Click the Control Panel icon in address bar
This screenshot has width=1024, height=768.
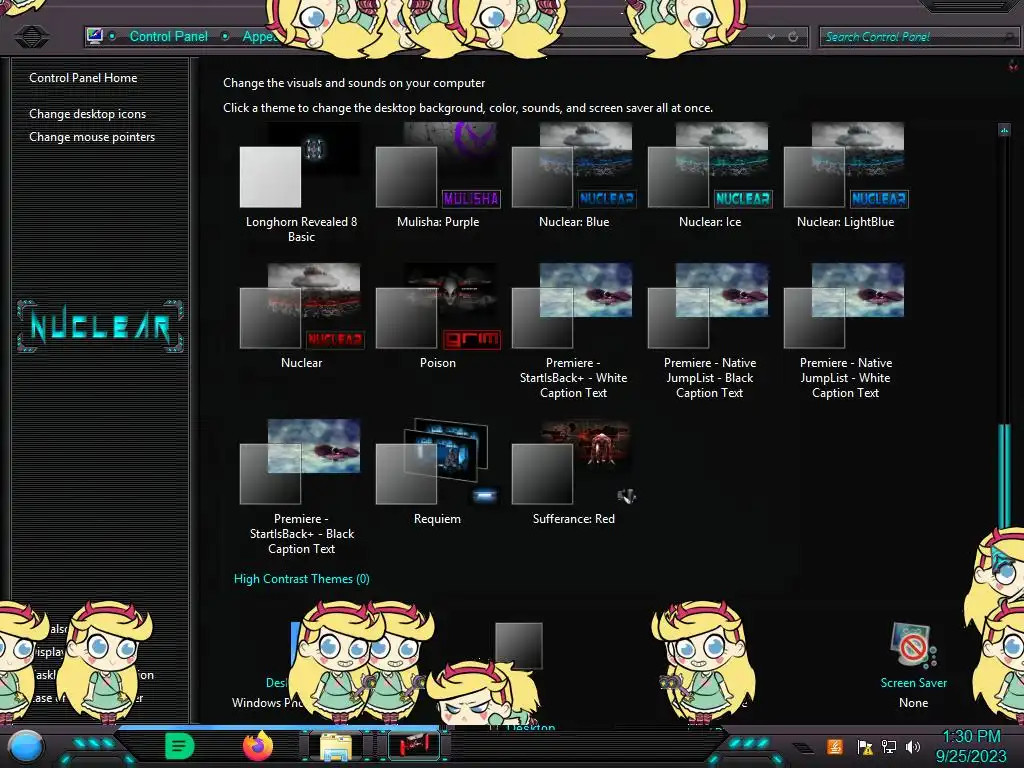pyautogui.click(x=95, y=36)
